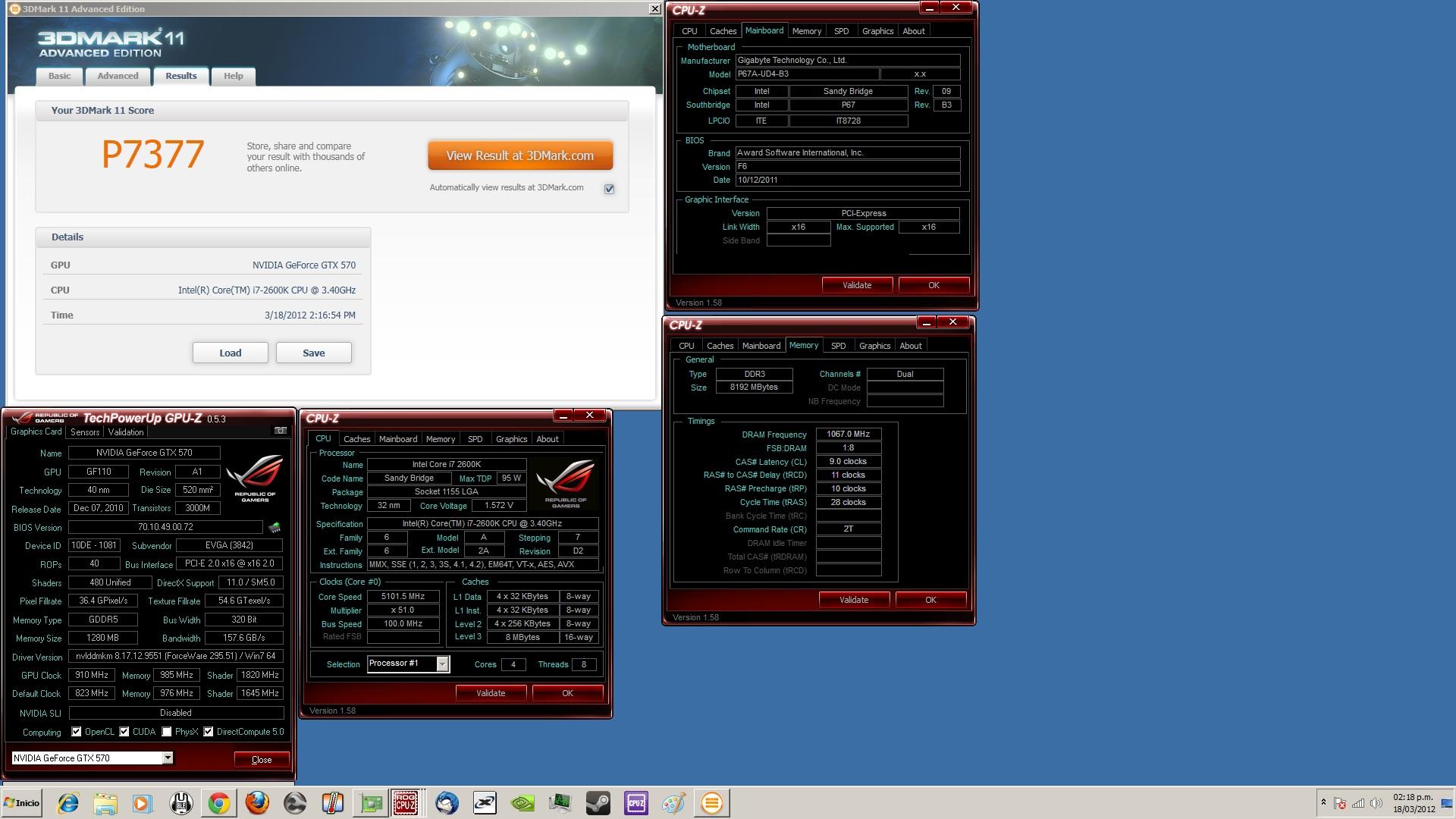The width and height of the screenshot is (1456, 819).
Task: Click the Driver Version field in GPU-Z
Action: [x=176, y=656]
